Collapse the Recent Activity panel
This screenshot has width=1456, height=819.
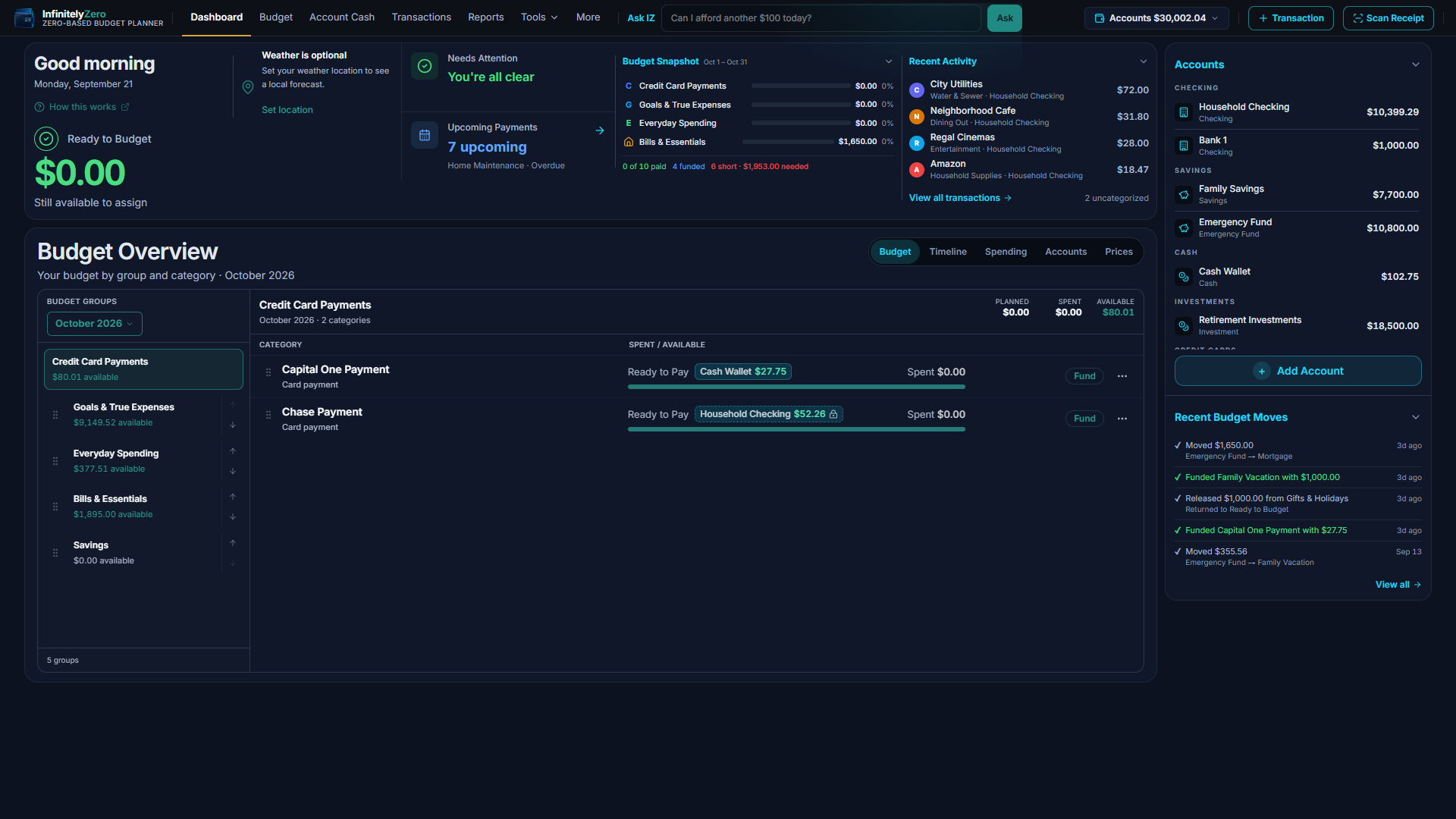coord(1144,61)
